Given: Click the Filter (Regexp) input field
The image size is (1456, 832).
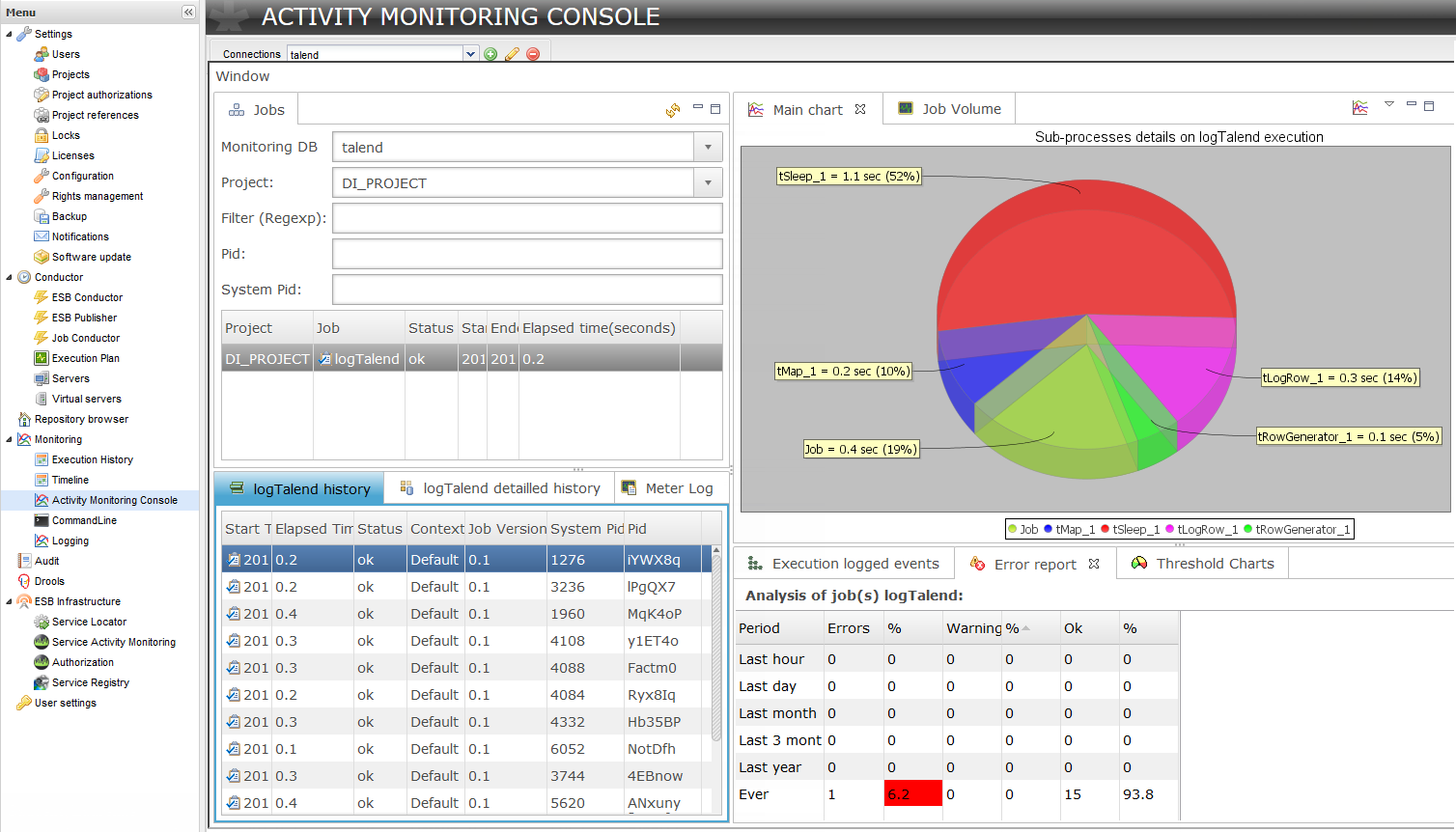Looking at the screenshot, I should tap(527, 218).
